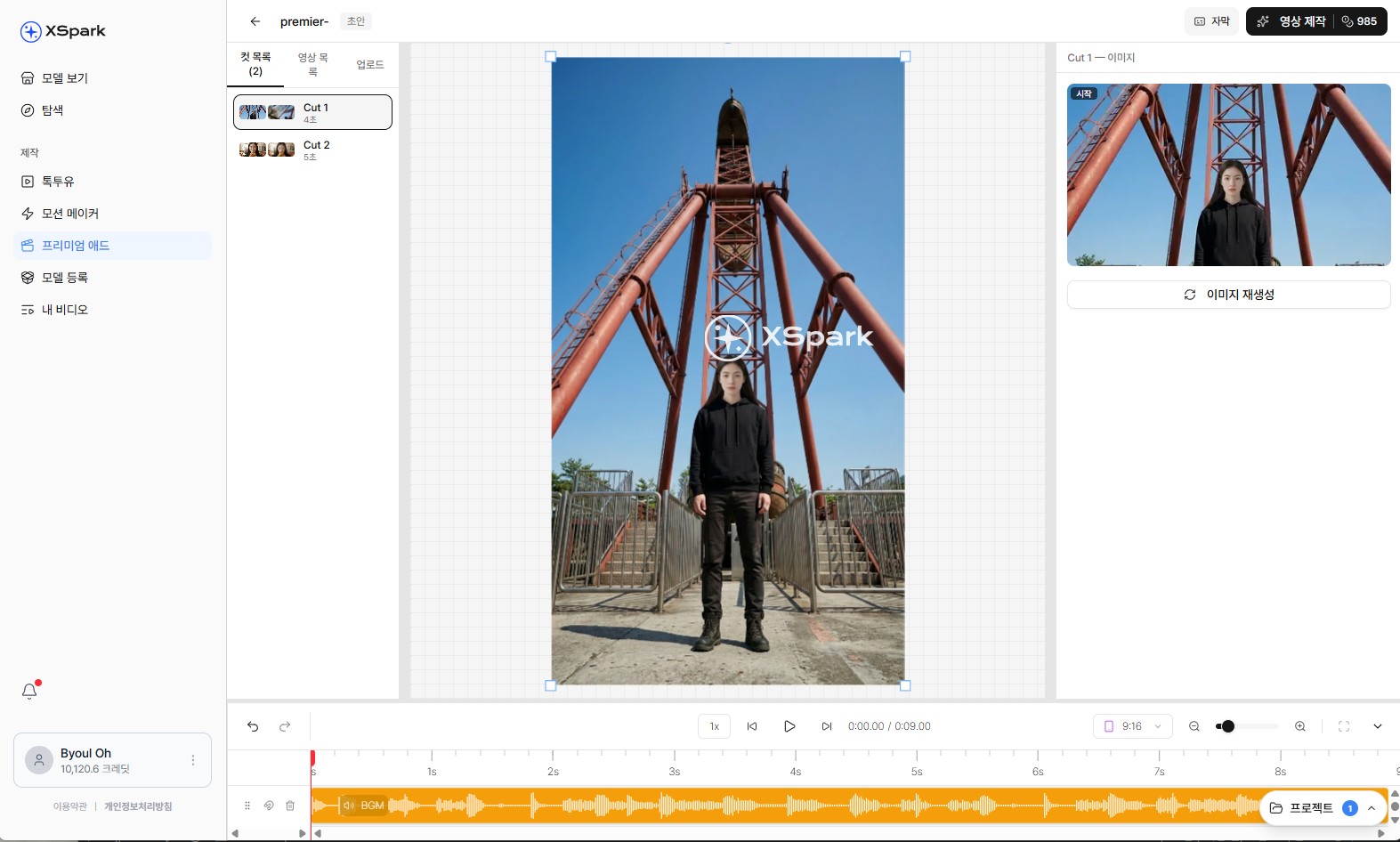The height and width of the screenshot is (842, 1400).
Task: Click the undo arrow icon
Action: tap(253, 726)
